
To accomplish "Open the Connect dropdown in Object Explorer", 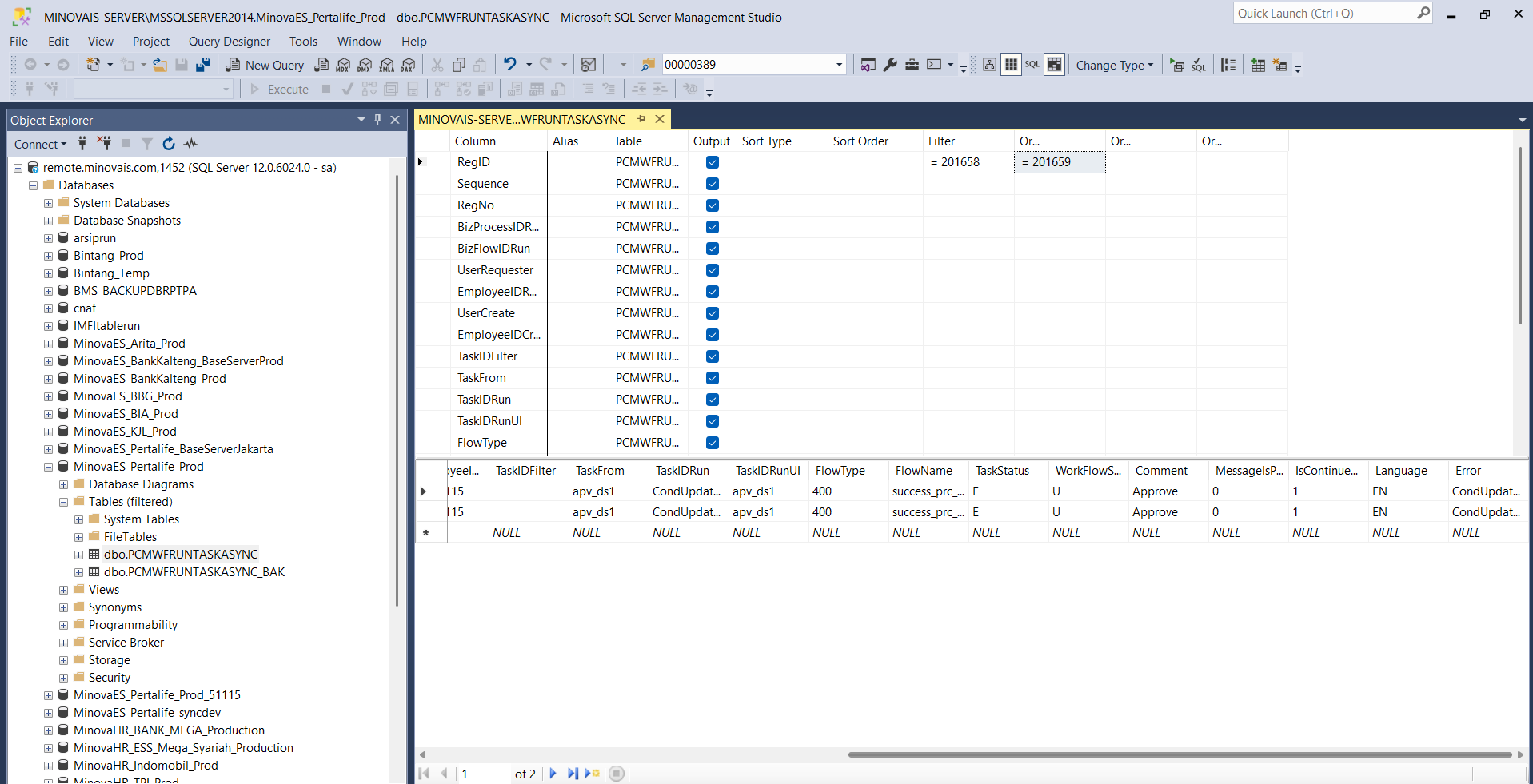I will point(40,144).
